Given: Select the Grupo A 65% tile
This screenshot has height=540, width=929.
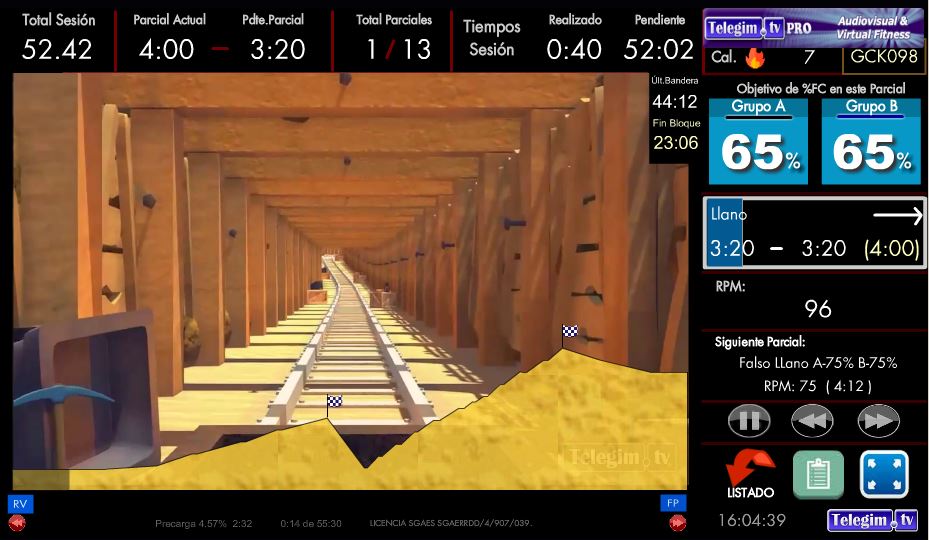Looking at the screenshot, I should point(758,142).
